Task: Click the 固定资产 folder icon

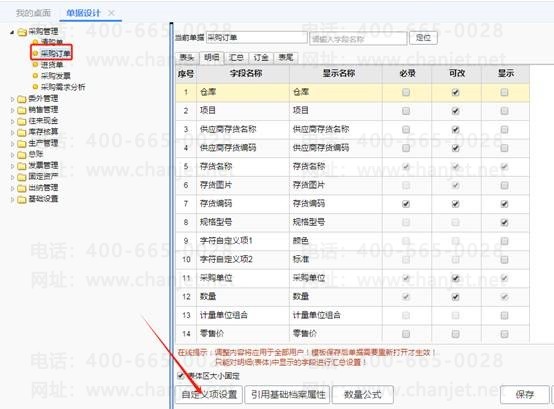Action: 22,177
